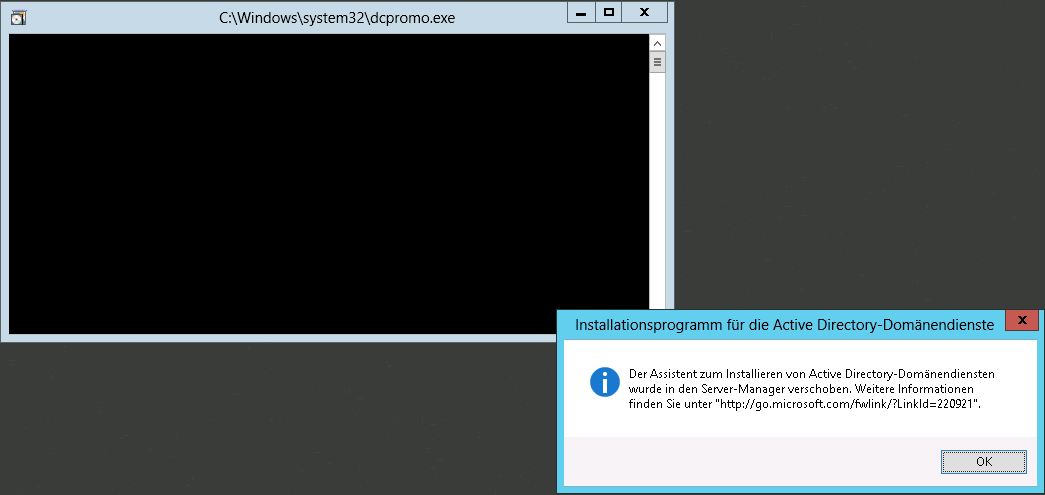Close the Active Directory-Domänendienste dialog with red X
The image size is (1045, 495).
tap(1020, 321)
